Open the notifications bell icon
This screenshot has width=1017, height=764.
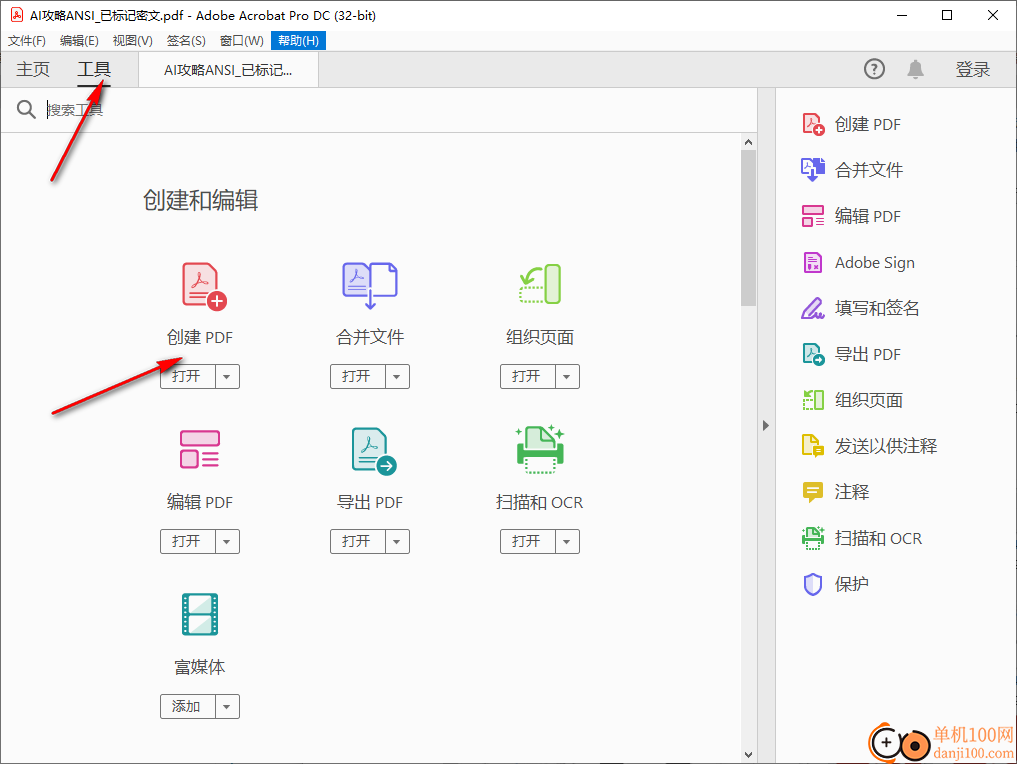point(915,69)
